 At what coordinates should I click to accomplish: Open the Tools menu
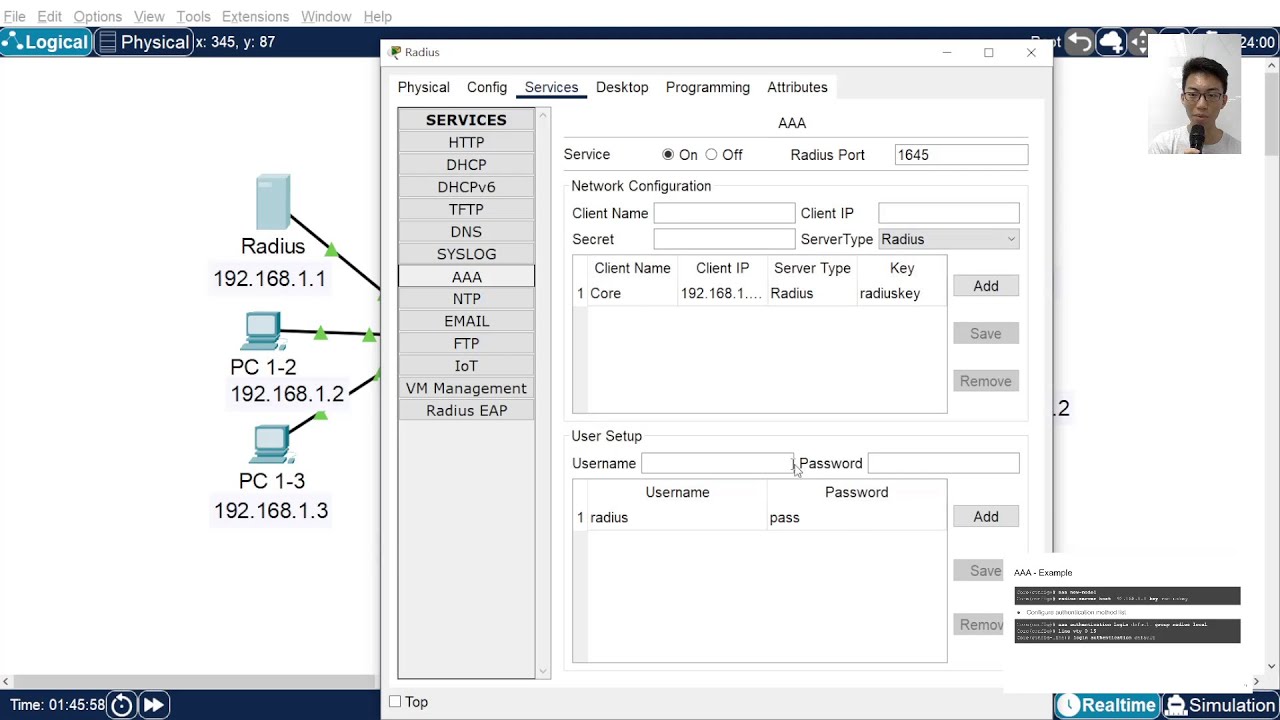193,16
